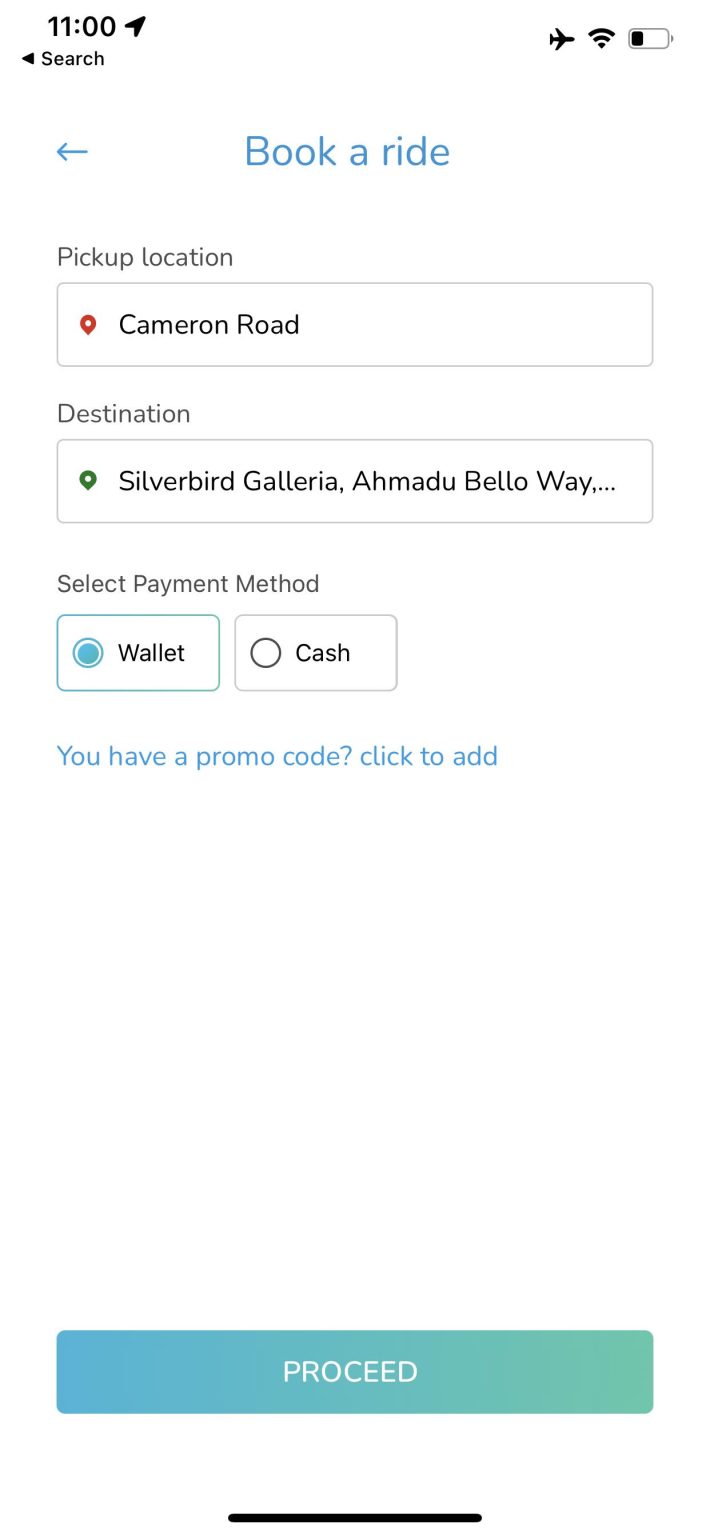Tap the airplane mode icon in the status bar
710x1536 pixels.
point(560,38)
